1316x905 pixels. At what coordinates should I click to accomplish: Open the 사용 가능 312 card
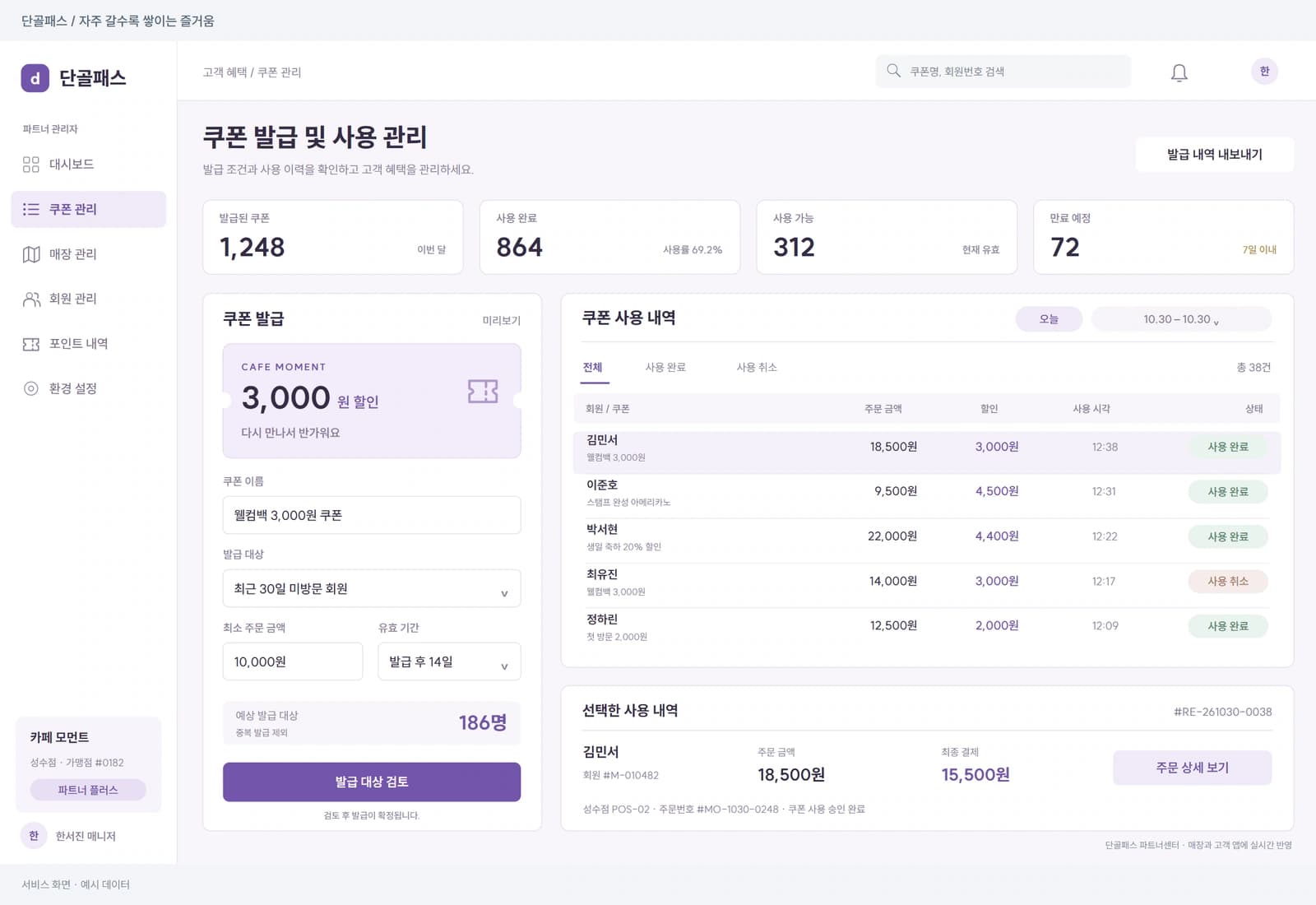[x=887, y=237]
